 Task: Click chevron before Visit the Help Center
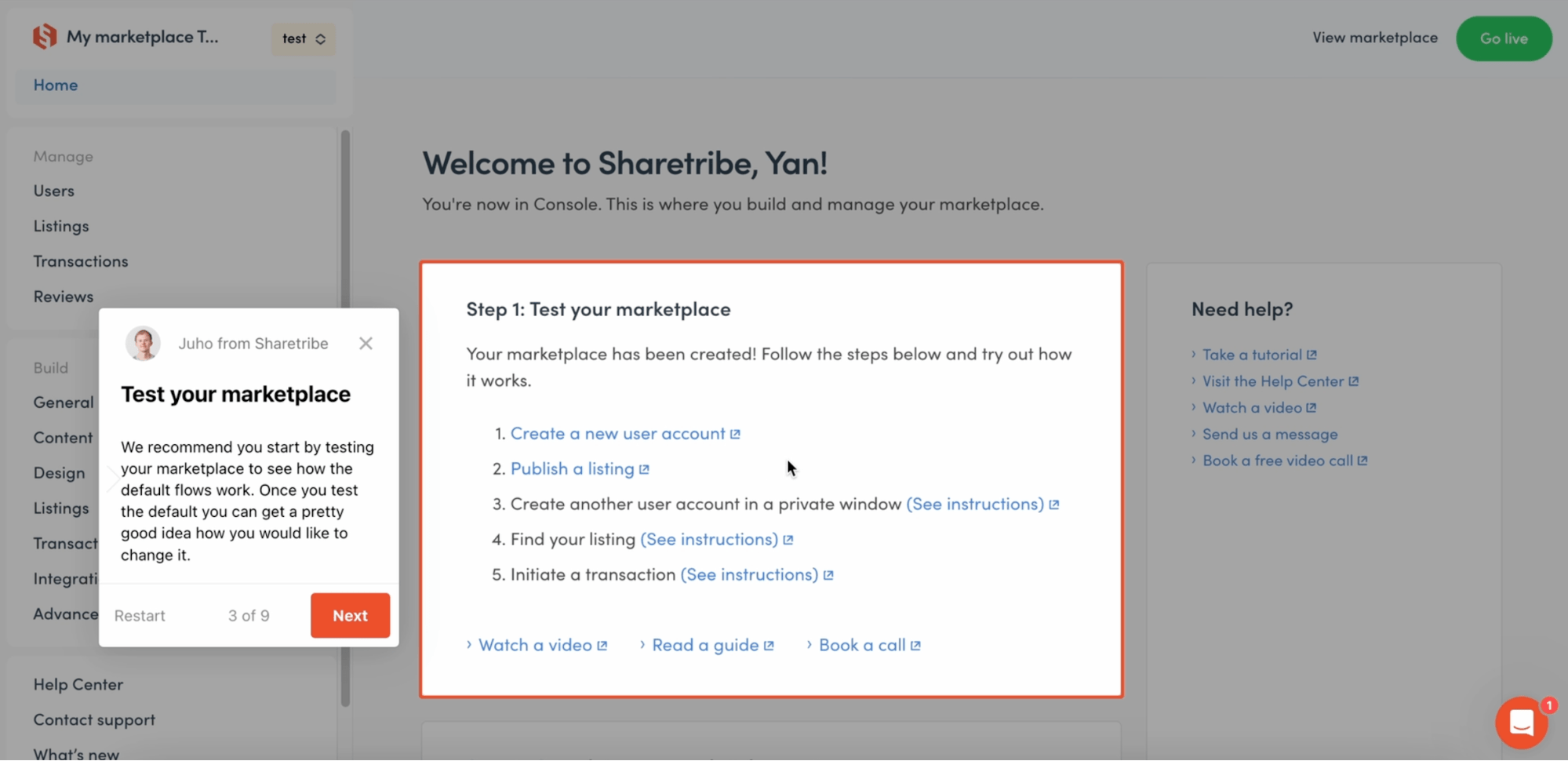[1194, 381]
